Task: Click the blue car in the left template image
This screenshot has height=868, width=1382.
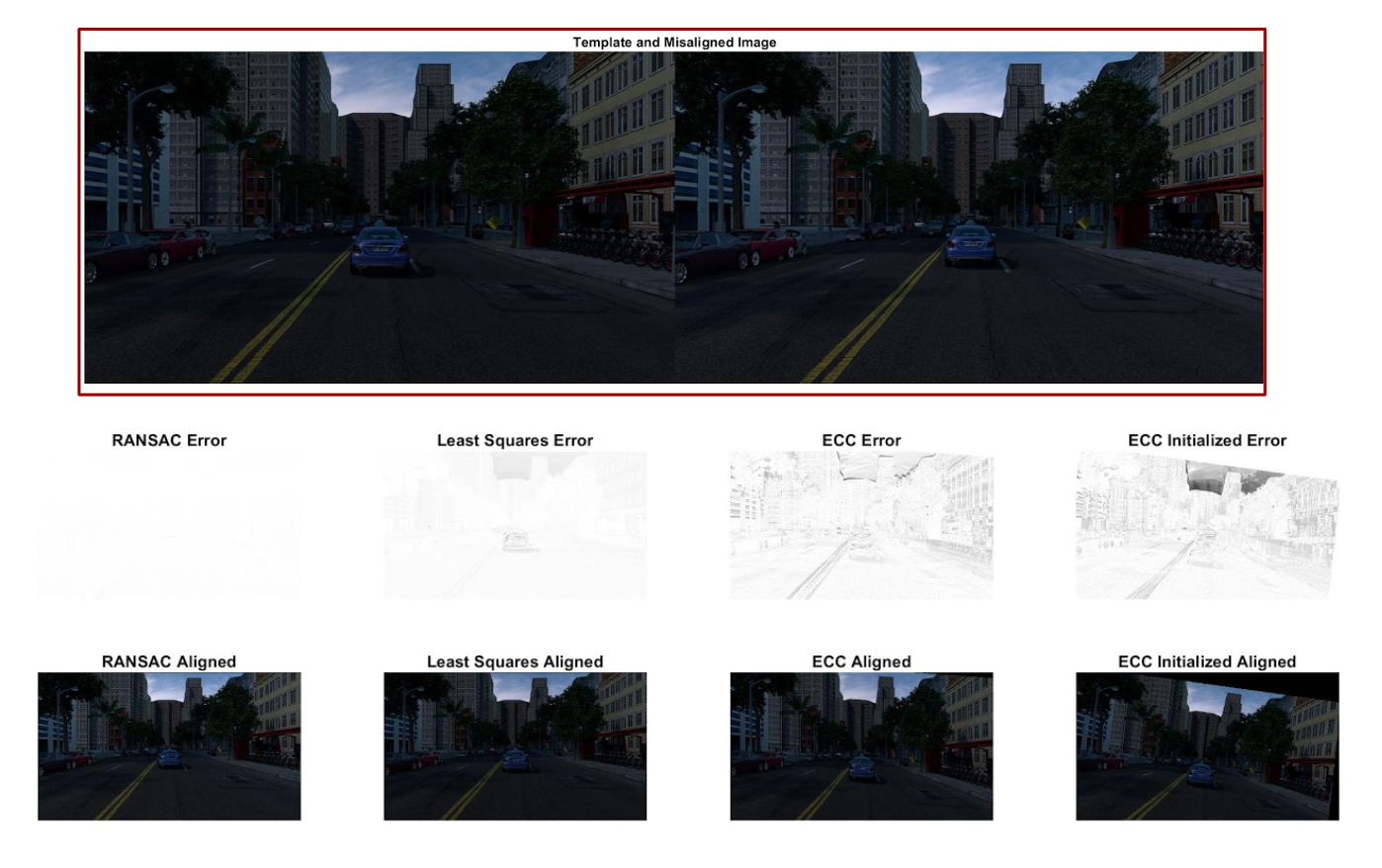Action: [380, 248]
